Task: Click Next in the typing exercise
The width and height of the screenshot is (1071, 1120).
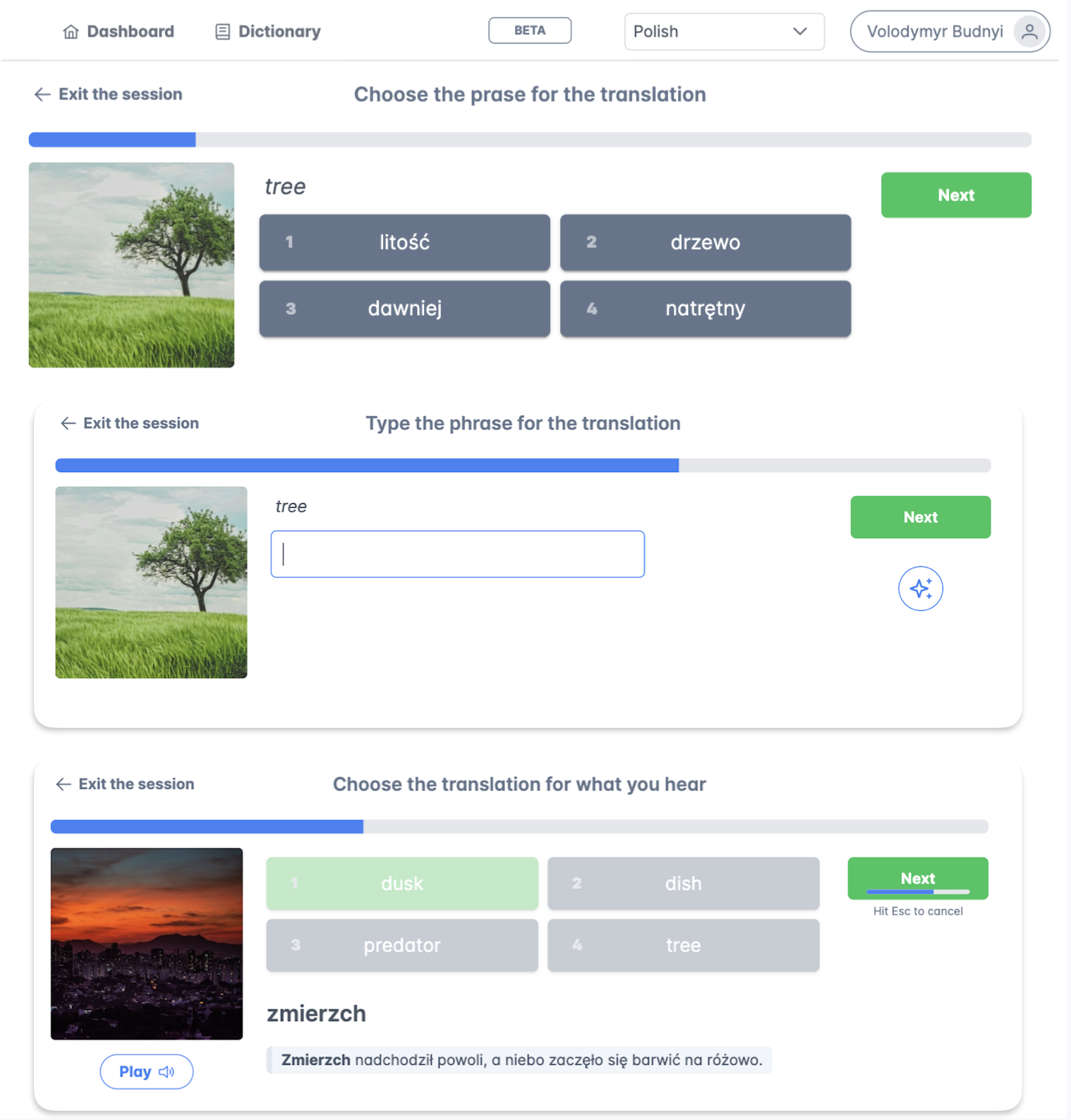Action: tap(920, 517)
